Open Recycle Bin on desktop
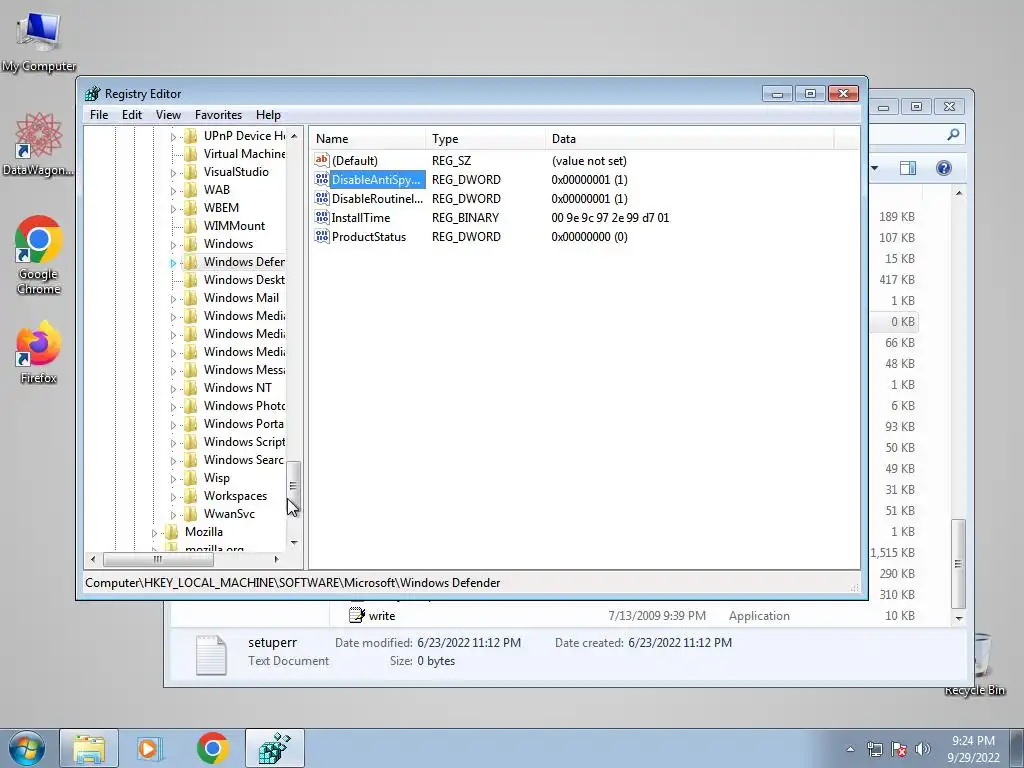1024x768 pixels. (981, 664)
